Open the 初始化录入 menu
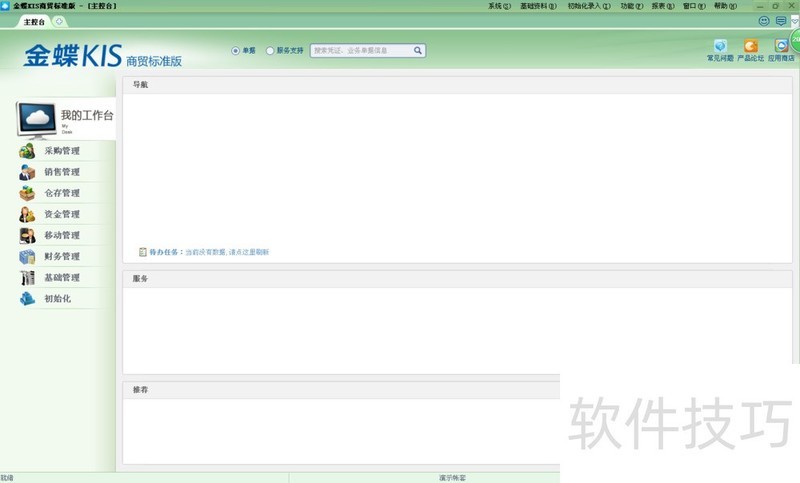The image size is (800, 483). coord(589,6)
